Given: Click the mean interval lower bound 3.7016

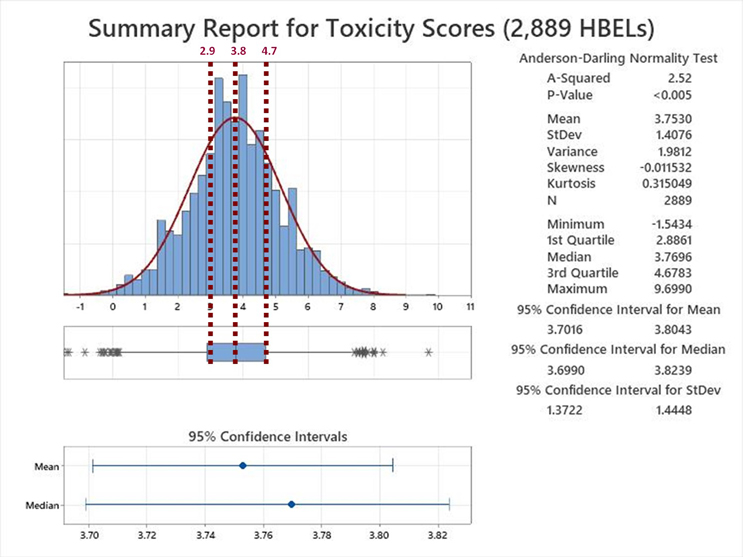Looking at the screenshot, I should coord(565,329).
